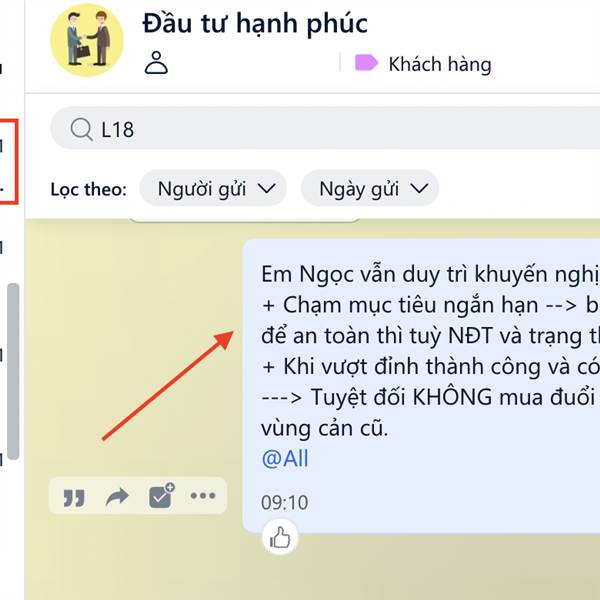Open the group members person icon
This screenshot has width=600, height=600.
[x=156, y=62]
